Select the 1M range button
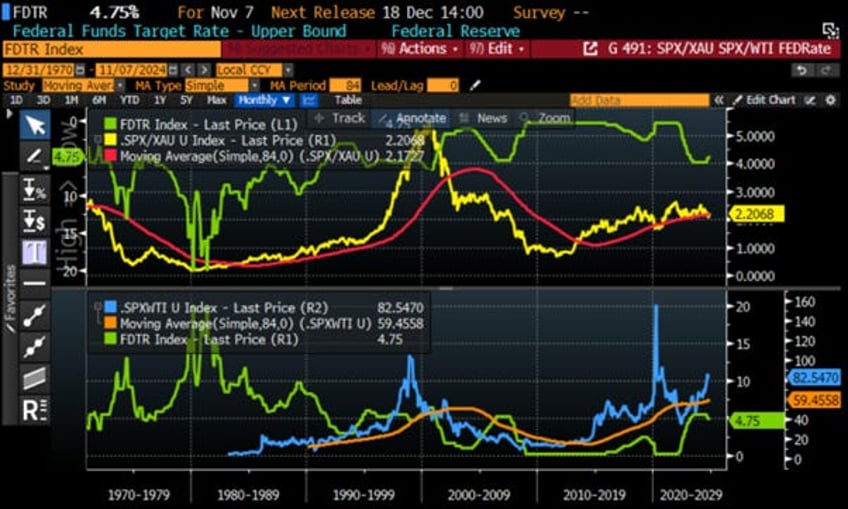Viewport: 848px width, 509px height. (71, 100)
